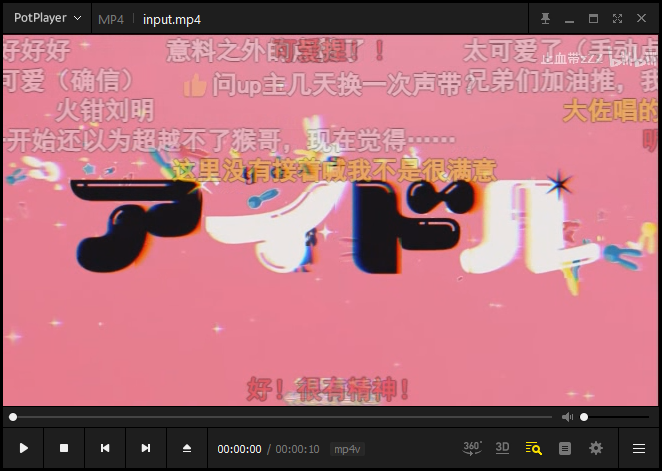
Task: Open a file with the eject button
Action: [x=187, y=448]
